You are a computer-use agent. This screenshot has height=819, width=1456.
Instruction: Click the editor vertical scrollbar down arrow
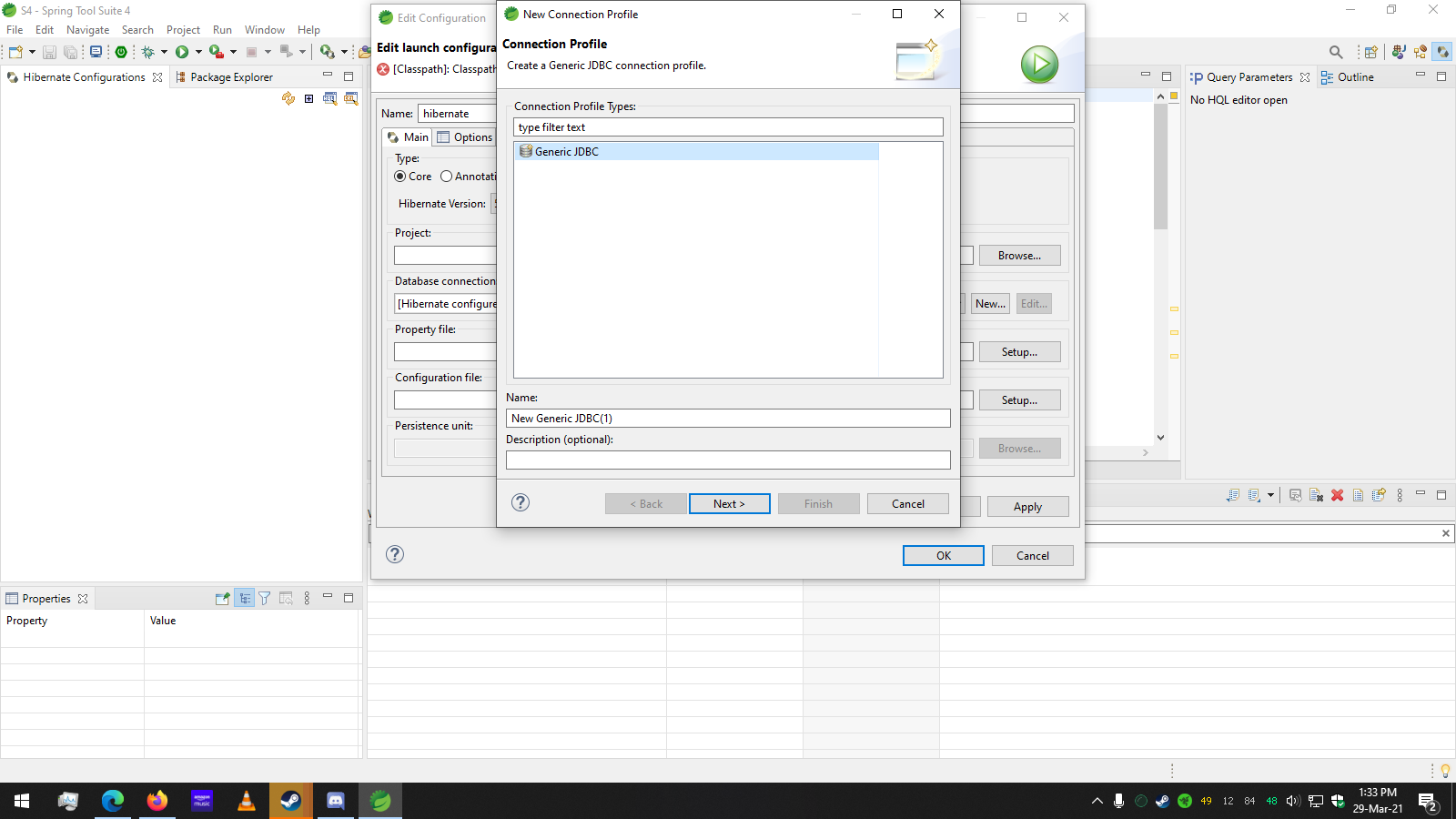1160,438
